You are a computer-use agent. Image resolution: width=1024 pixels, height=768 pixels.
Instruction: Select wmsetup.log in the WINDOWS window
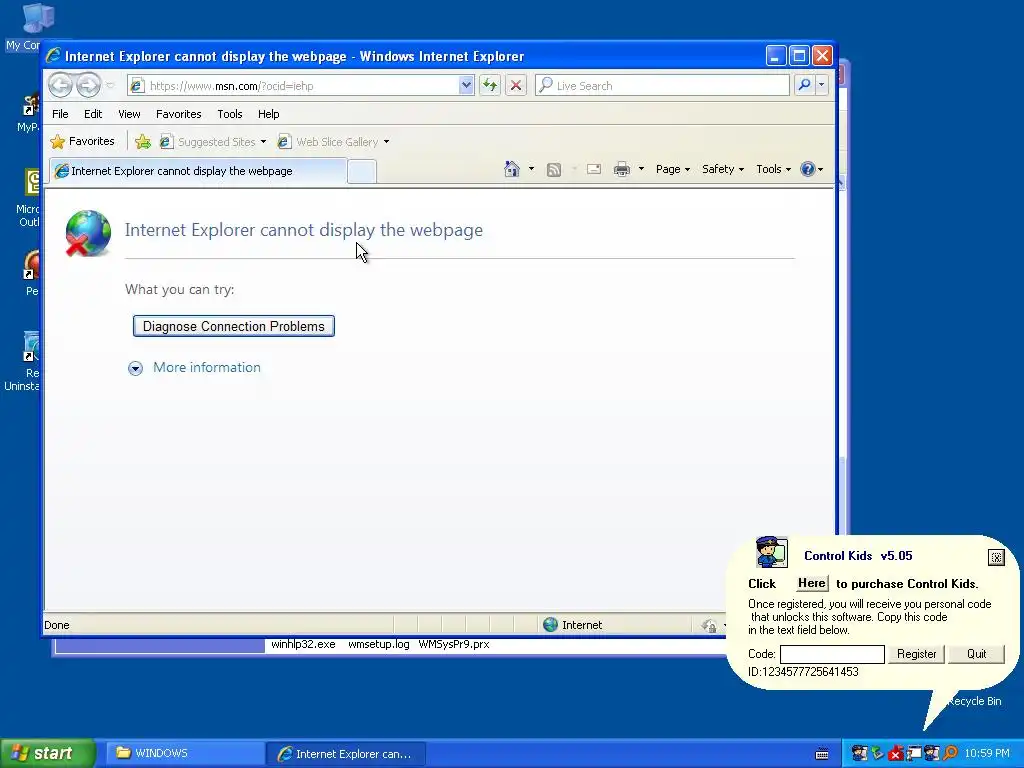379,644
